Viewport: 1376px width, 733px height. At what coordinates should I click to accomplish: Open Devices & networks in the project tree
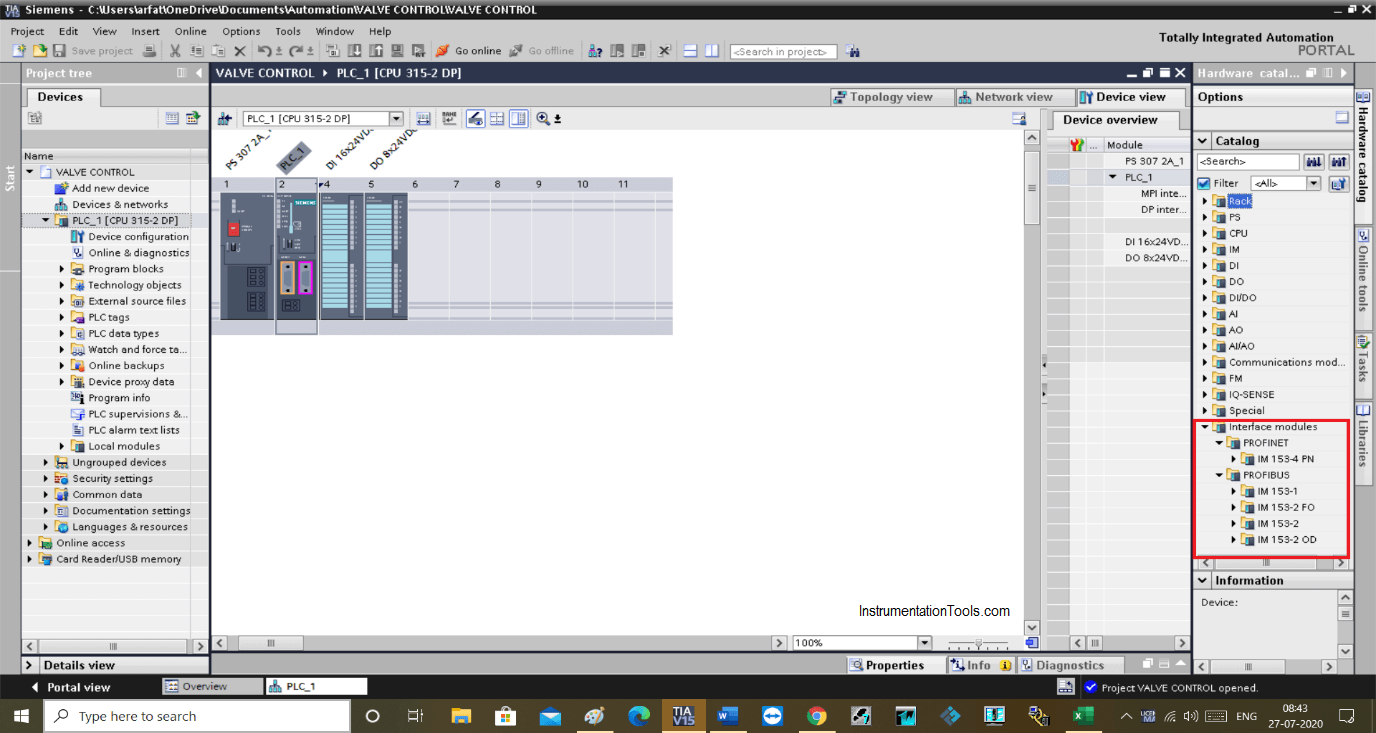click(119, 204)
